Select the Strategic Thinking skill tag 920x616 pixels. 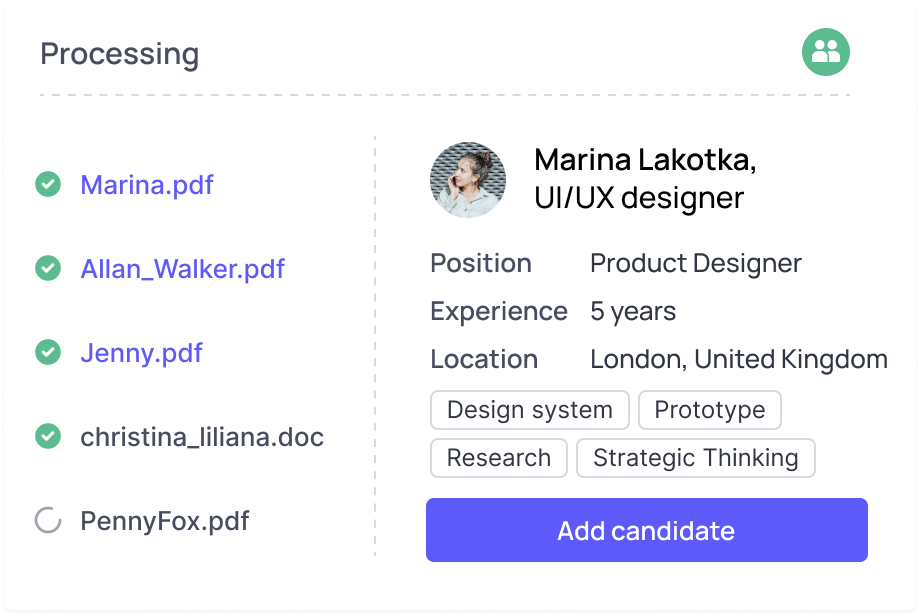[x=695, y=458]
